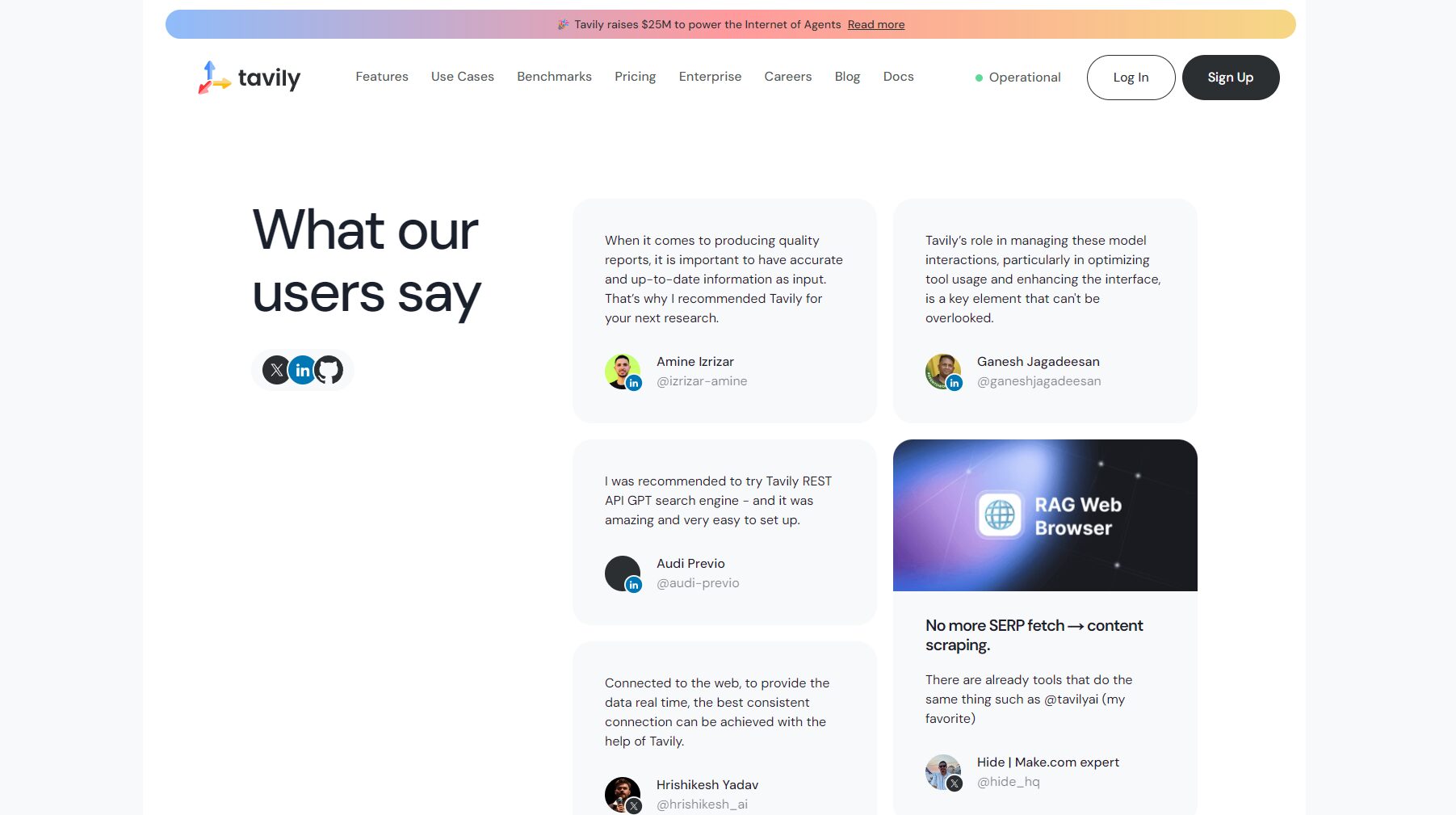The width and height of the screenshot is (1456, 815).
Task: Open the GitHub icon under heading
Action: point(329,370)
